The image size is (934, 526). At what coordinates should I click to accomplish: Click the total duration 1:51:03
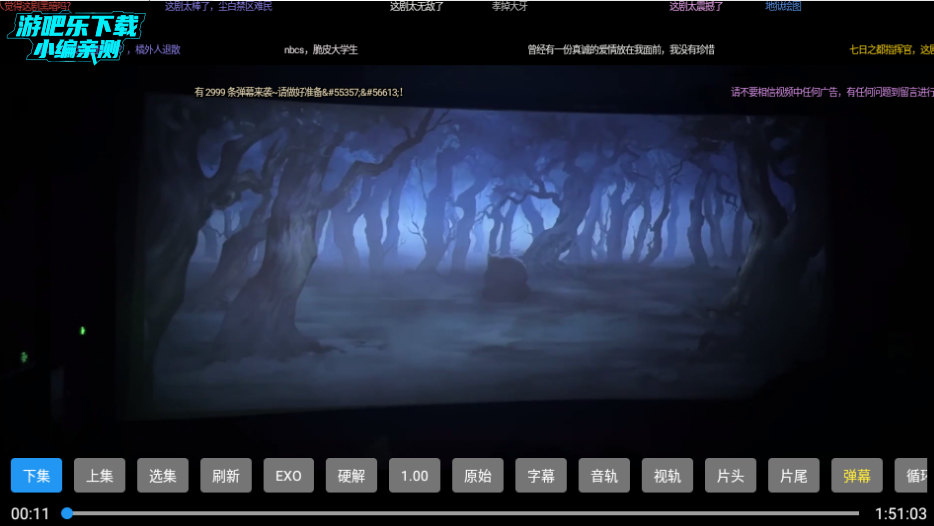pyautogui.click(x=900, y=513)
